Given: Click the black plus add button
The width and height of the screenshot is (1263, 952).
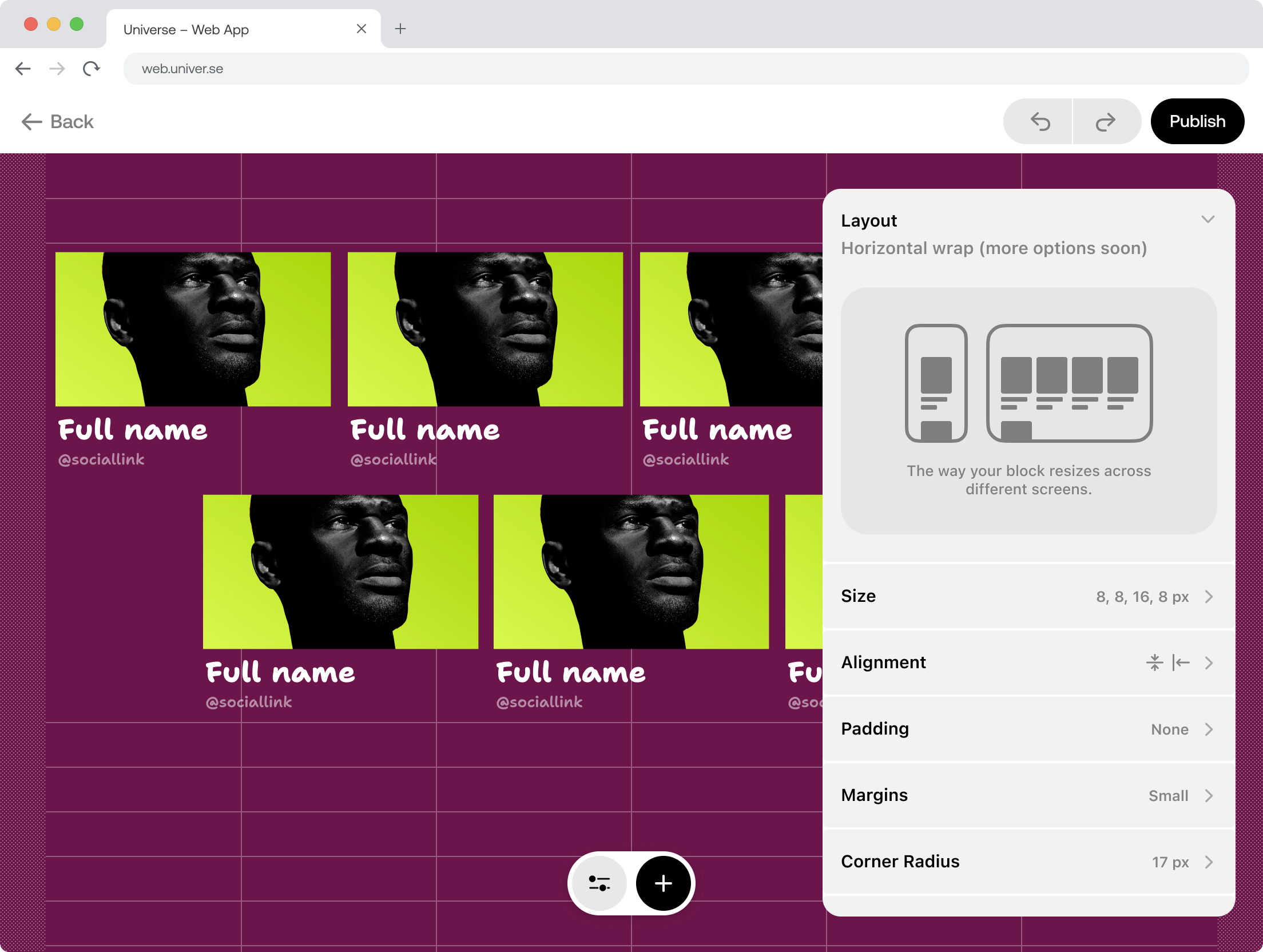Looking at the screenshot, I should 663,883.
